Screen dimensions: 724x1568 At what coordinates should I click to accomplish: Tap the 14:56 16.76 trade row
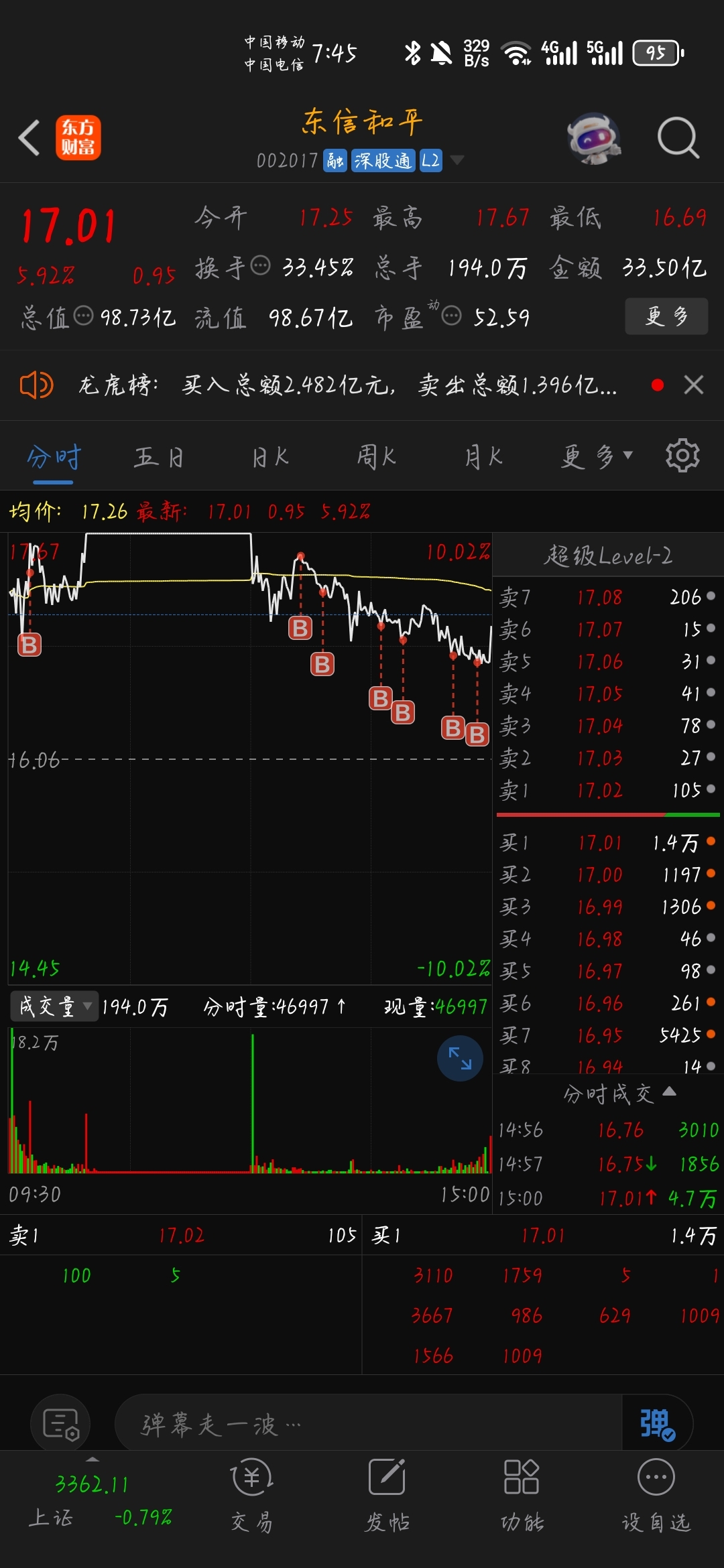pyautogui.click(x=607, y=1130)
